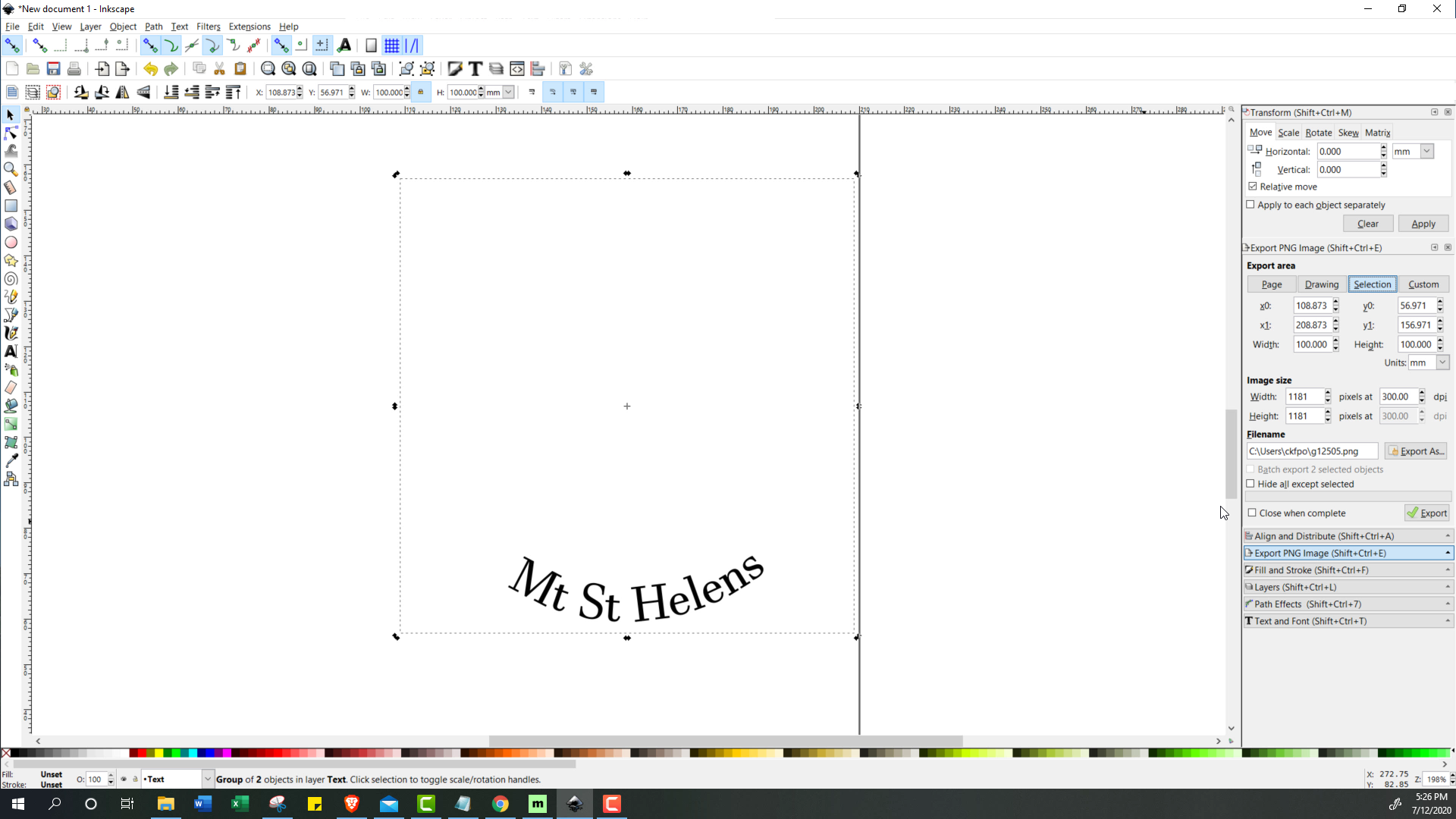Click Apply in the Transform panel
1456x819 pixels.
pyautogui.click(x=1423, y=223)
